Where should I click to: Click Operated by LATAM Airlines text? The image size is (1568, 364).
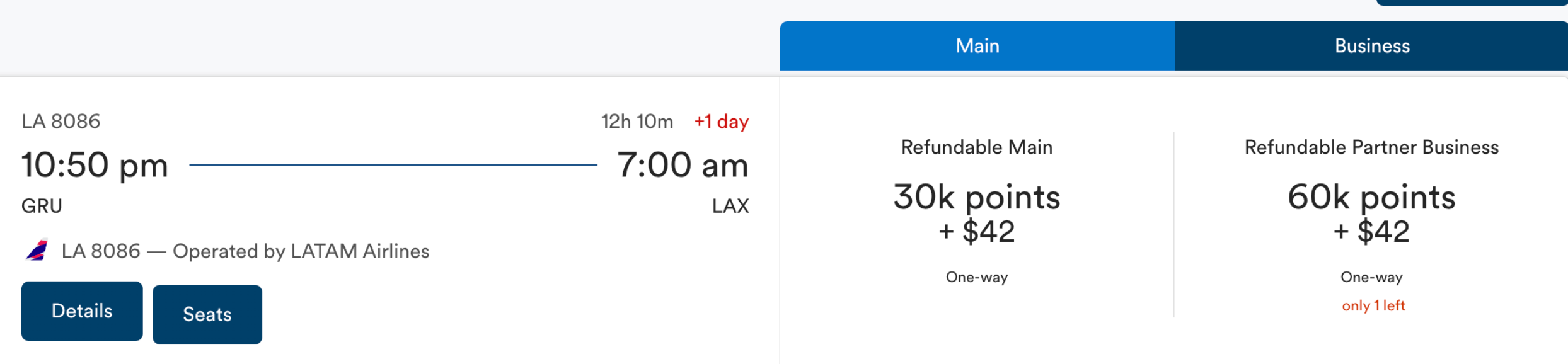coord(301,251)
